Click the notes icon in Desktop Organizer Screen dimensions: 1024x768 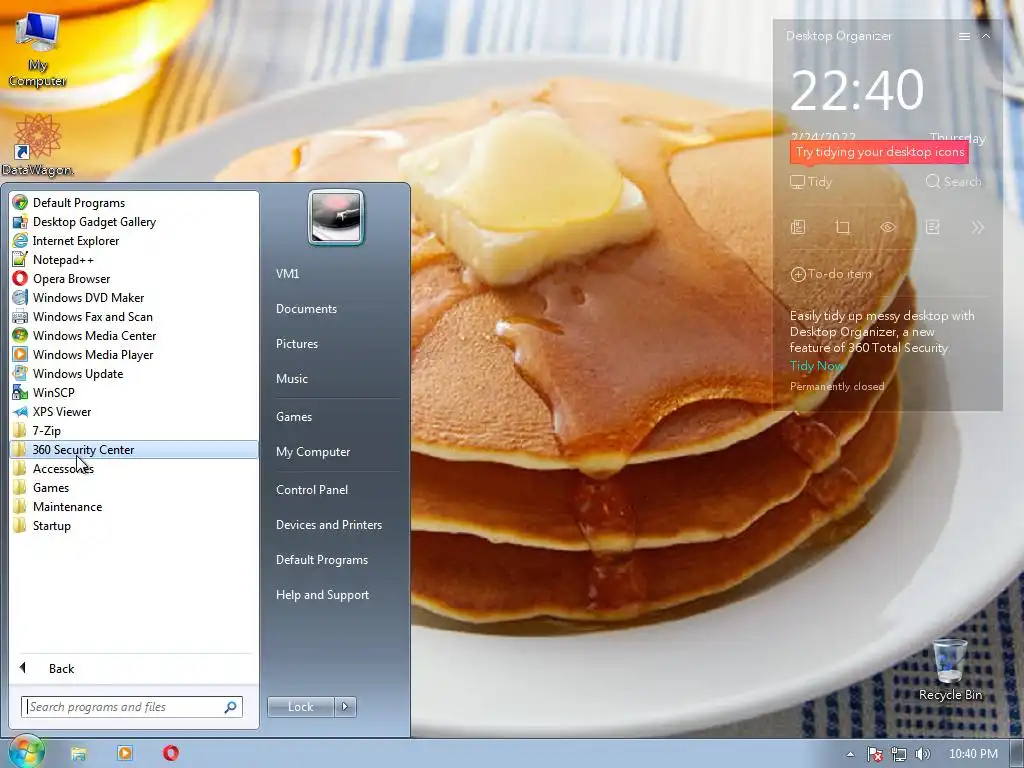(x=798, y=227)
